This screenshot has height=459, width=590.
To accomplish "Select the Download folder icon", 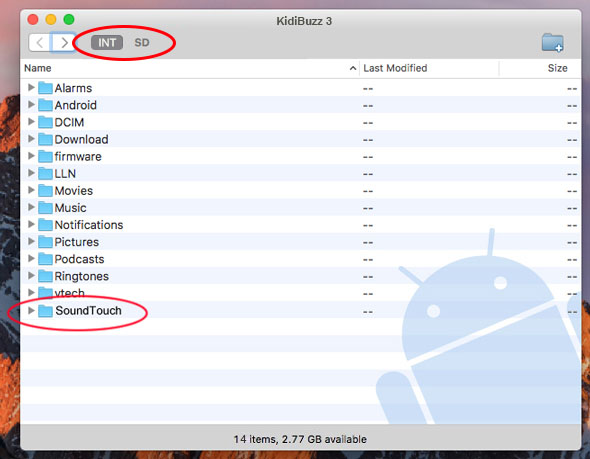I will coord(45,139).
